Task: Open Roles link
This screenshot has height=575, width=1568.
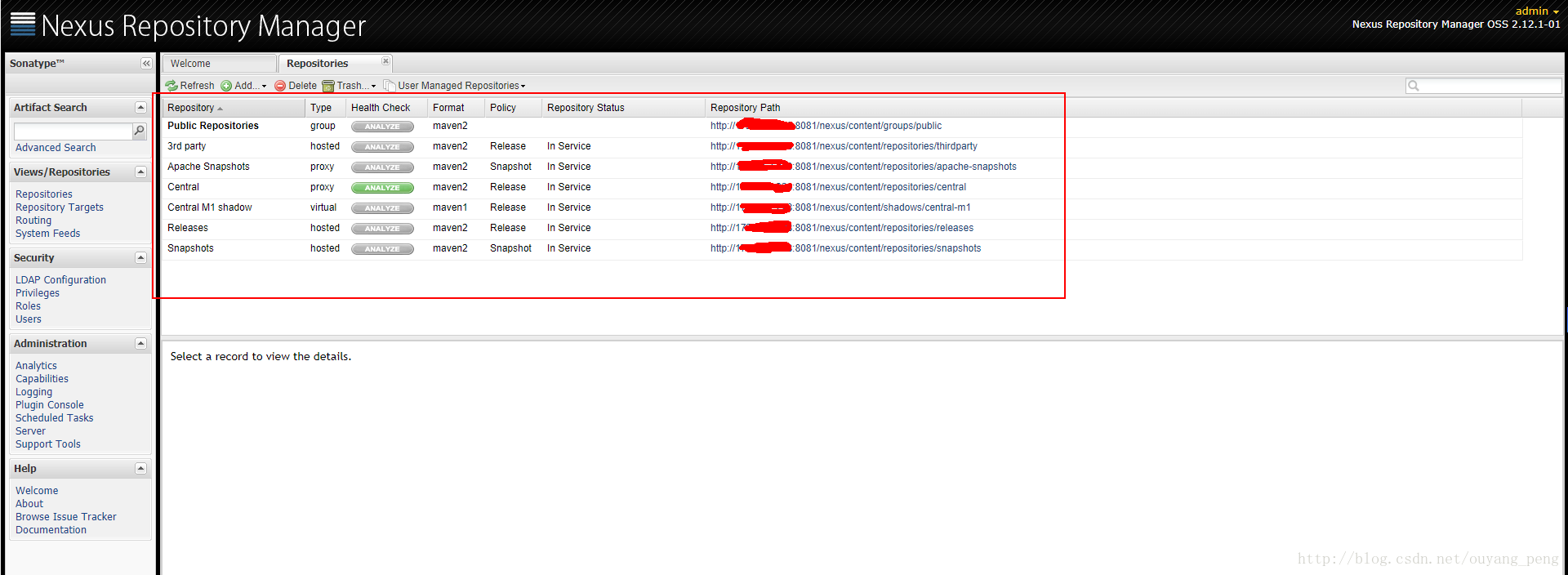Action: coord(29,306)
